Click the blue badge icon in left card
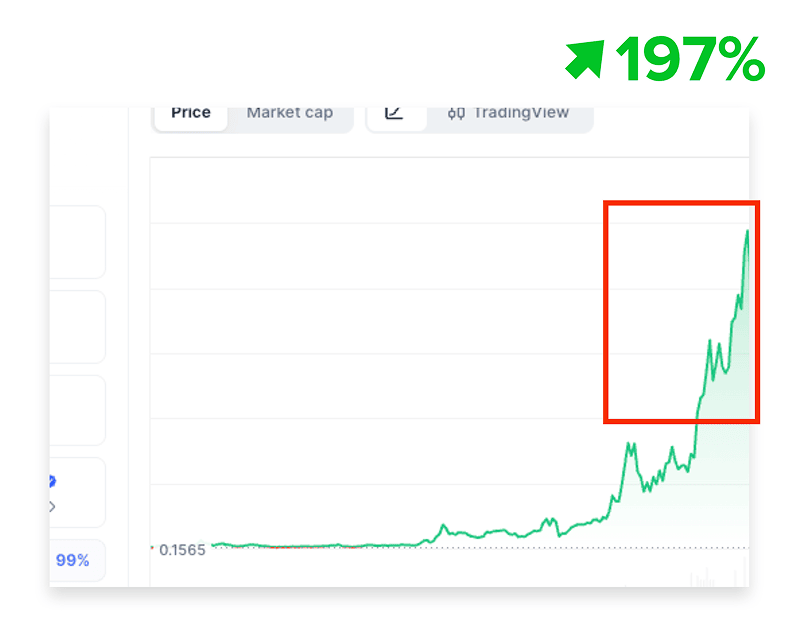Viewport: 800px width, 642px height. [x=52, y=481]
